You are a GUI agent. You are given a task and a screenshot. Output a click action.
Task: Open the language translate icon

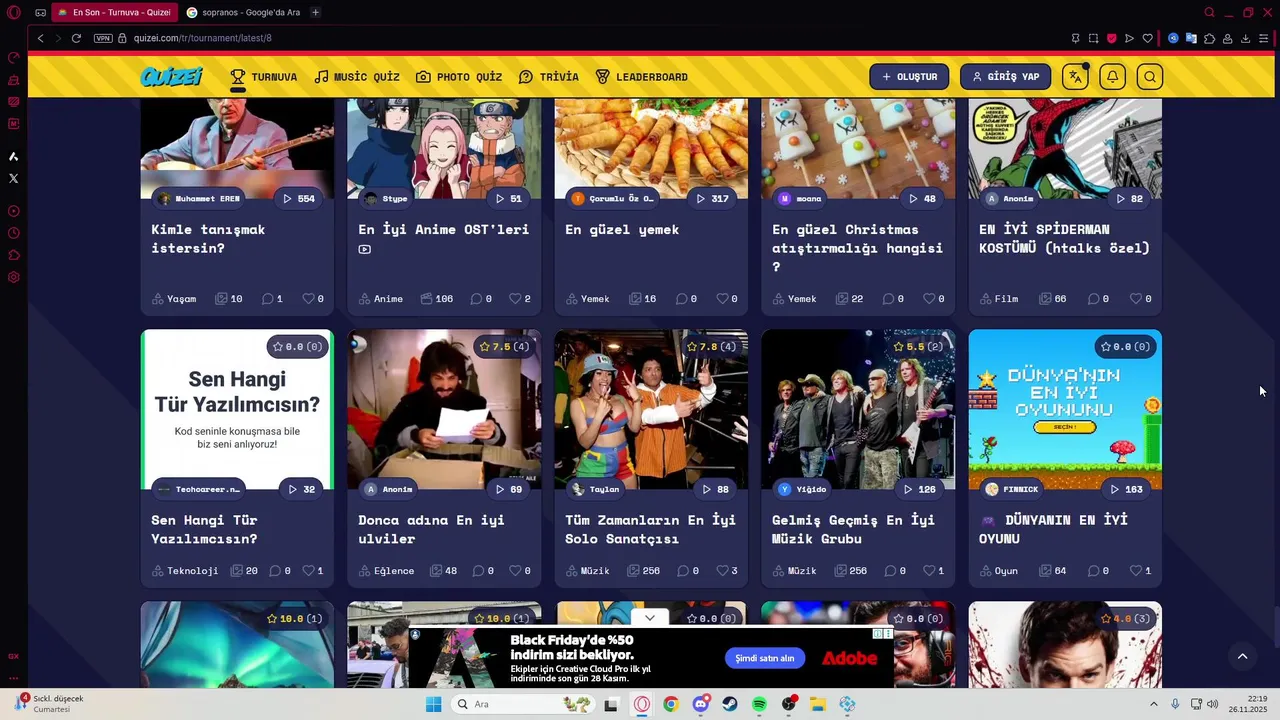coord(1075,77)
